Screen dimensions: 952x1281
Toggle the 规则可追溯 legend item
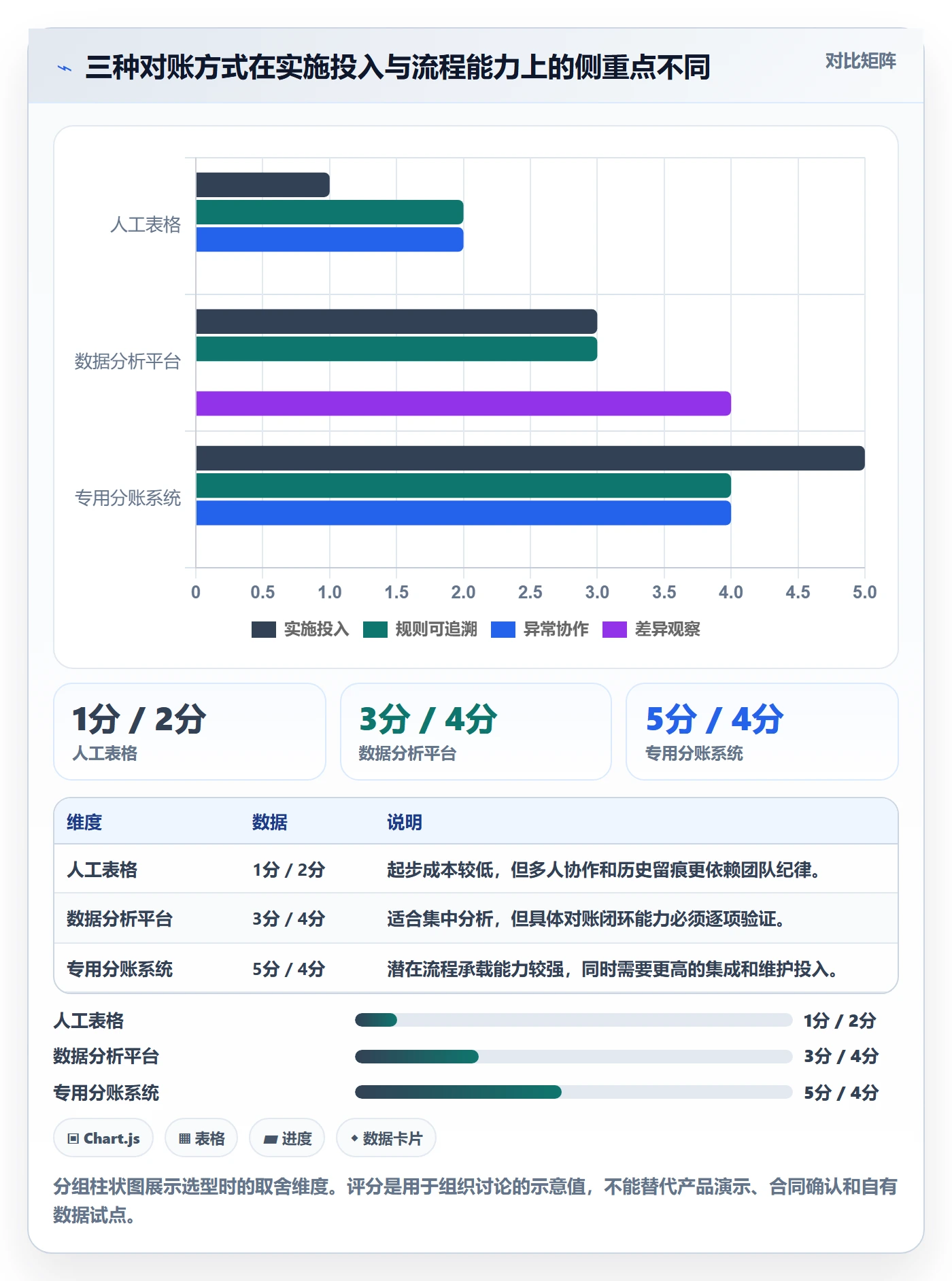pyautogui.click(x=420, y=629)
